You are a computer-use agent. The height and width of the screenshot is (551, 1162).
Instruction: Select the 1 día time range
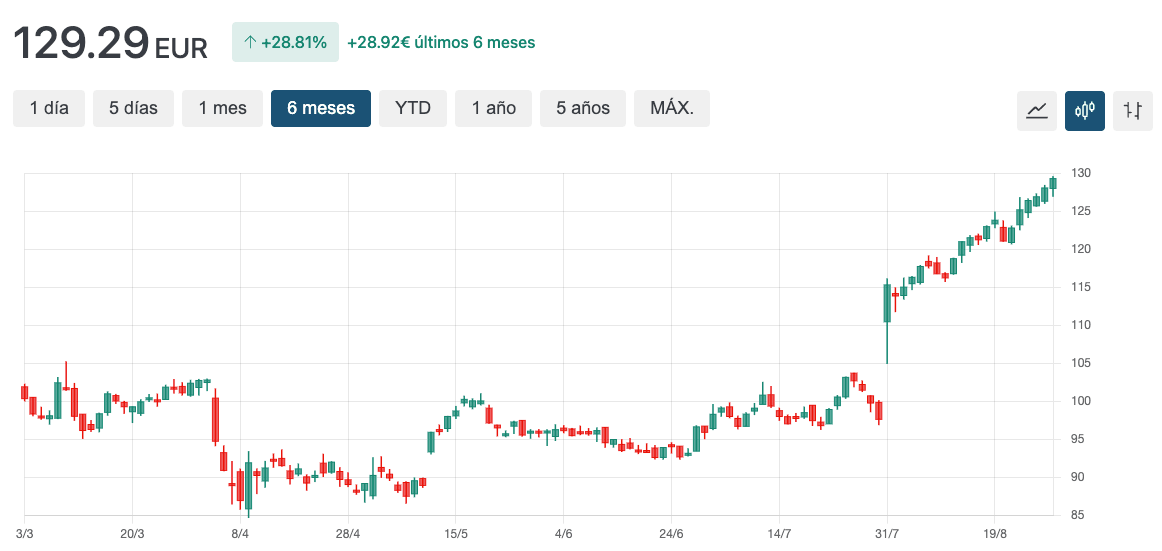point(49,108)
